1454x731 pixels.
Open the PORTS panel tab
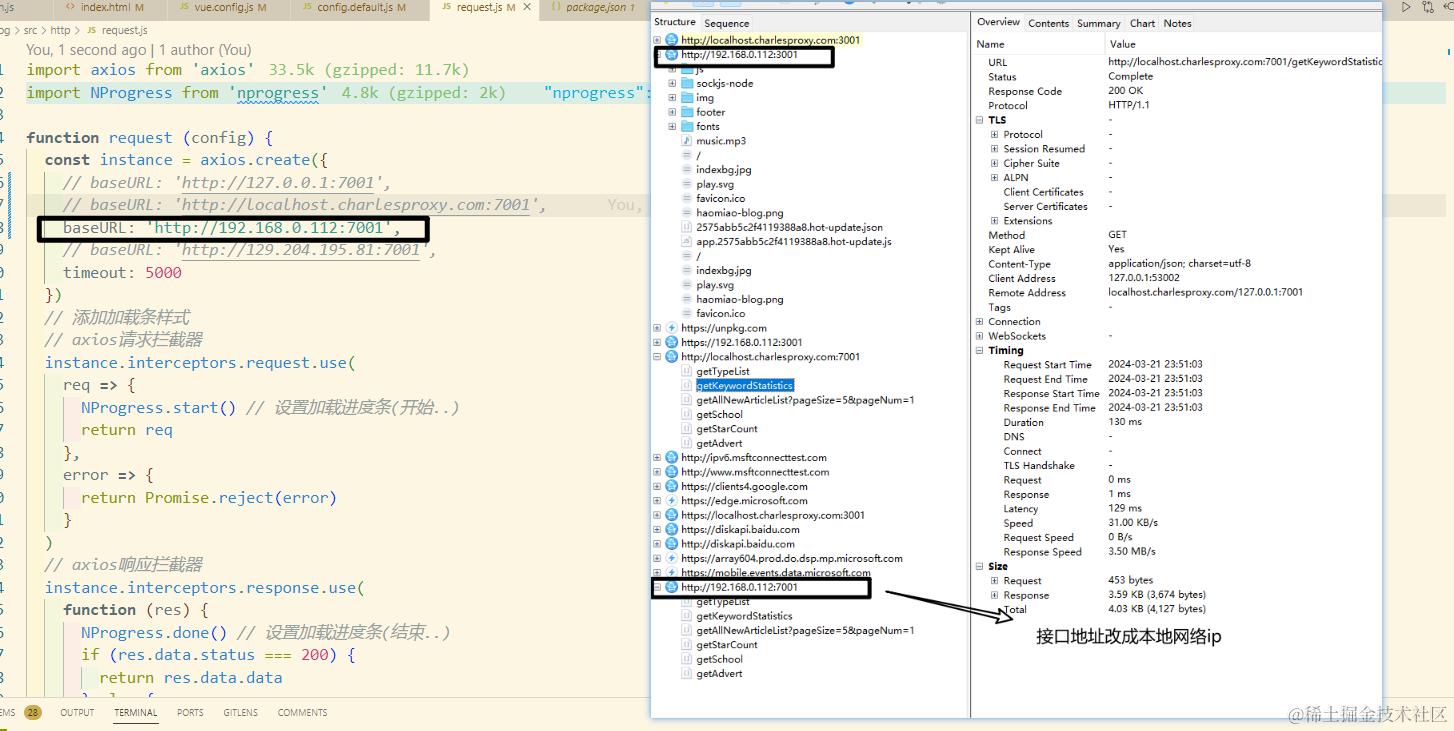tap(190, 713)
